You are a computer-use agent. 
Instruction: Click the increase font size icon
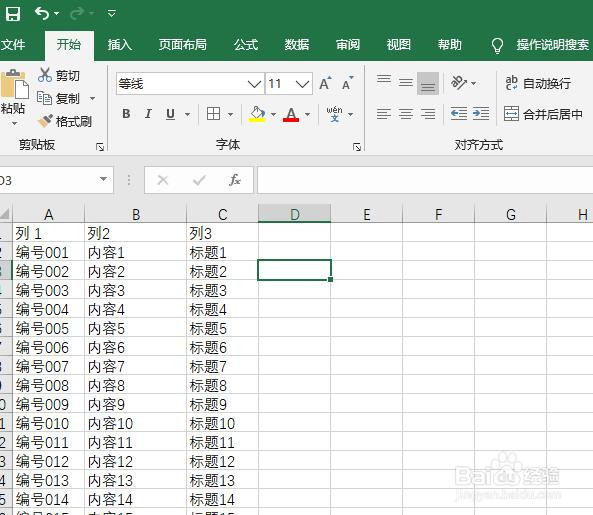point(325,83)
